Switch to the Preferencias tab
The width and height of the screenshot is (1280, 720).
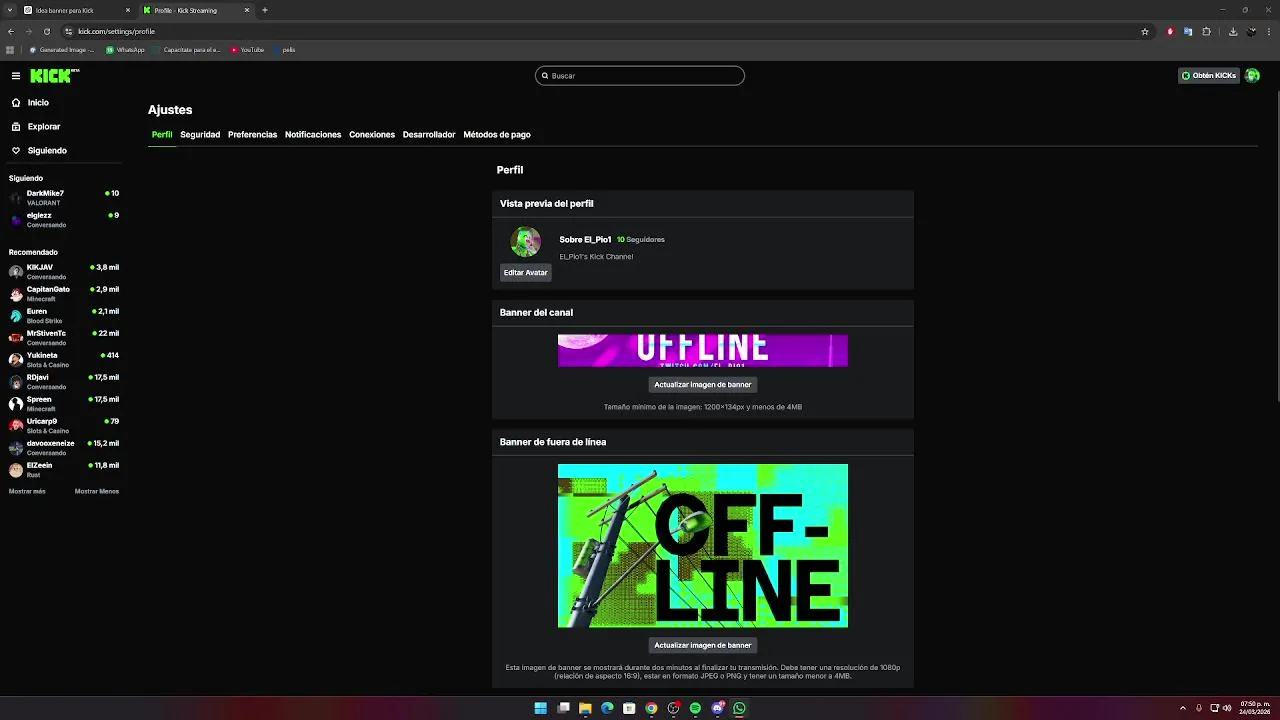(252, 135)
